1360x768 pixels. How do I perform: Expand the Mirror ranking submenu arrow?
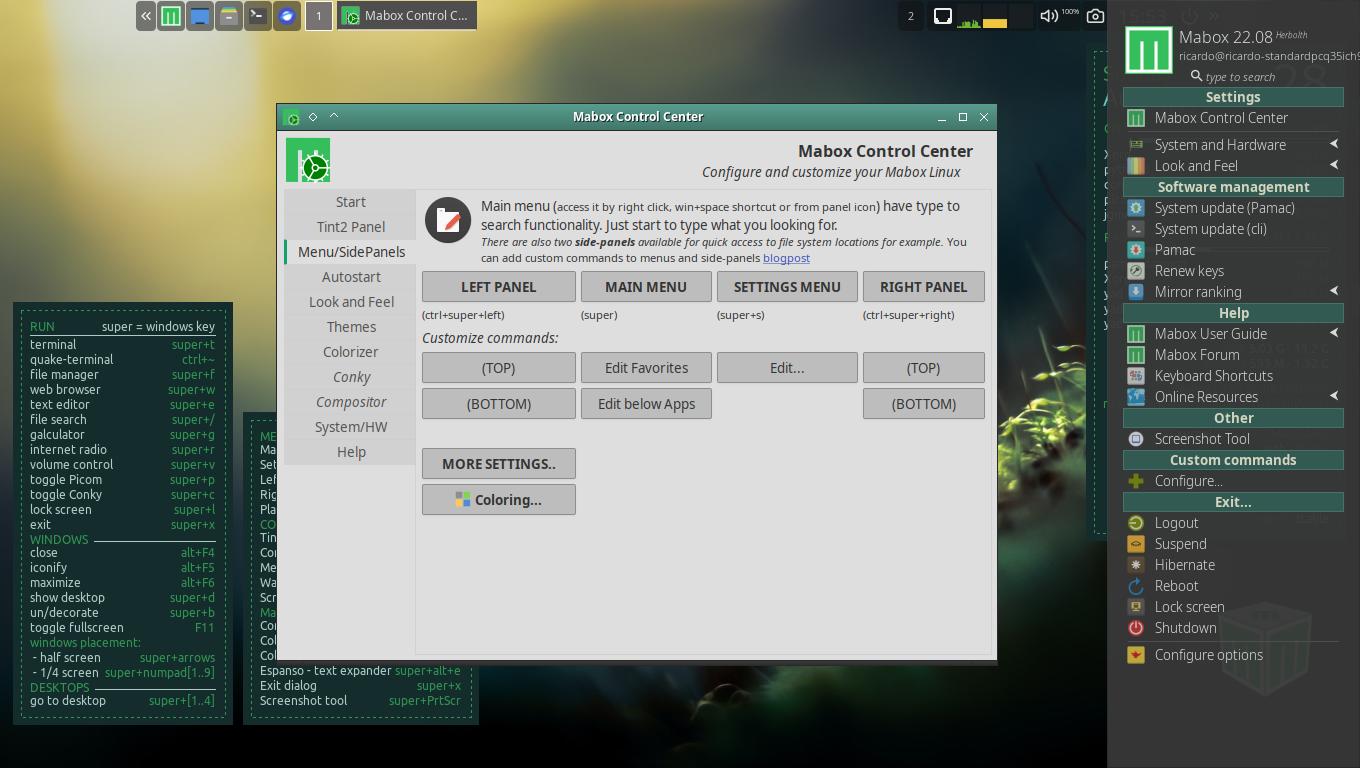1333,291
